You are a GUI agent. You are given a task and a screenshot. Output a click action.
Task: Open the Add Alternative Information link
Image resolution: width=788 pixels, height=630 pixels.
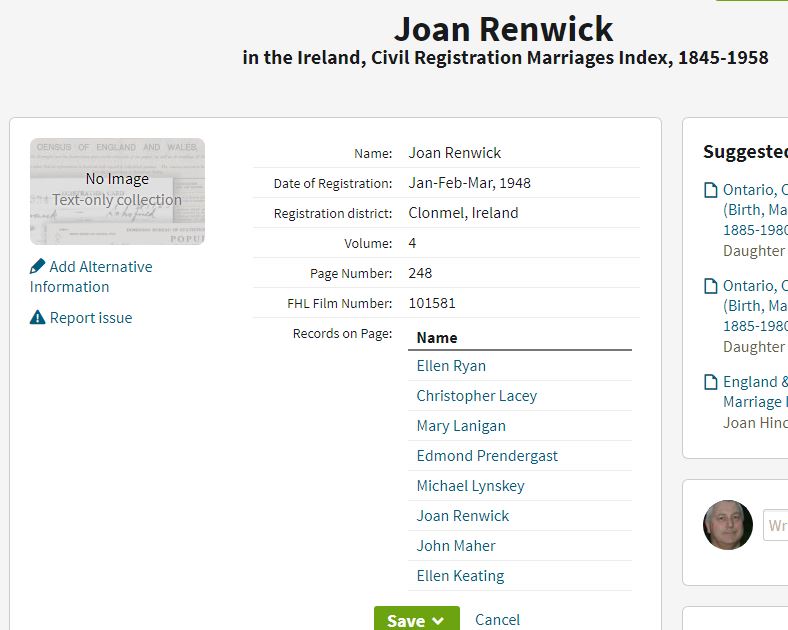91,276
